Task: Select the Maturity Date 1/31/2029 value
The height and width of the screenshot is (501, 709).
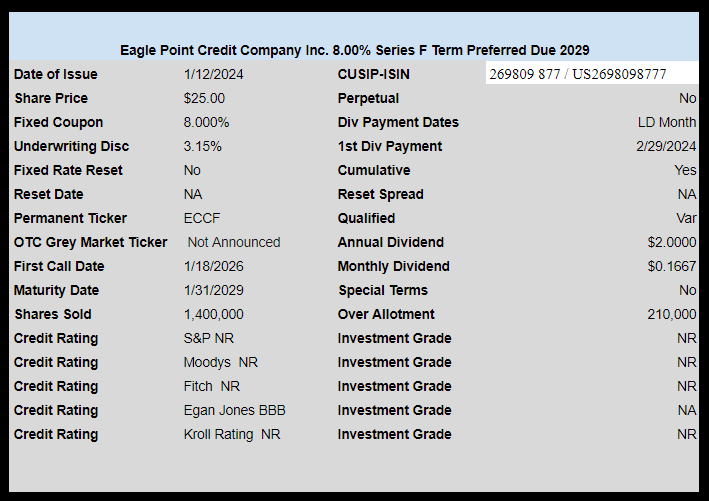Action: 213,290
